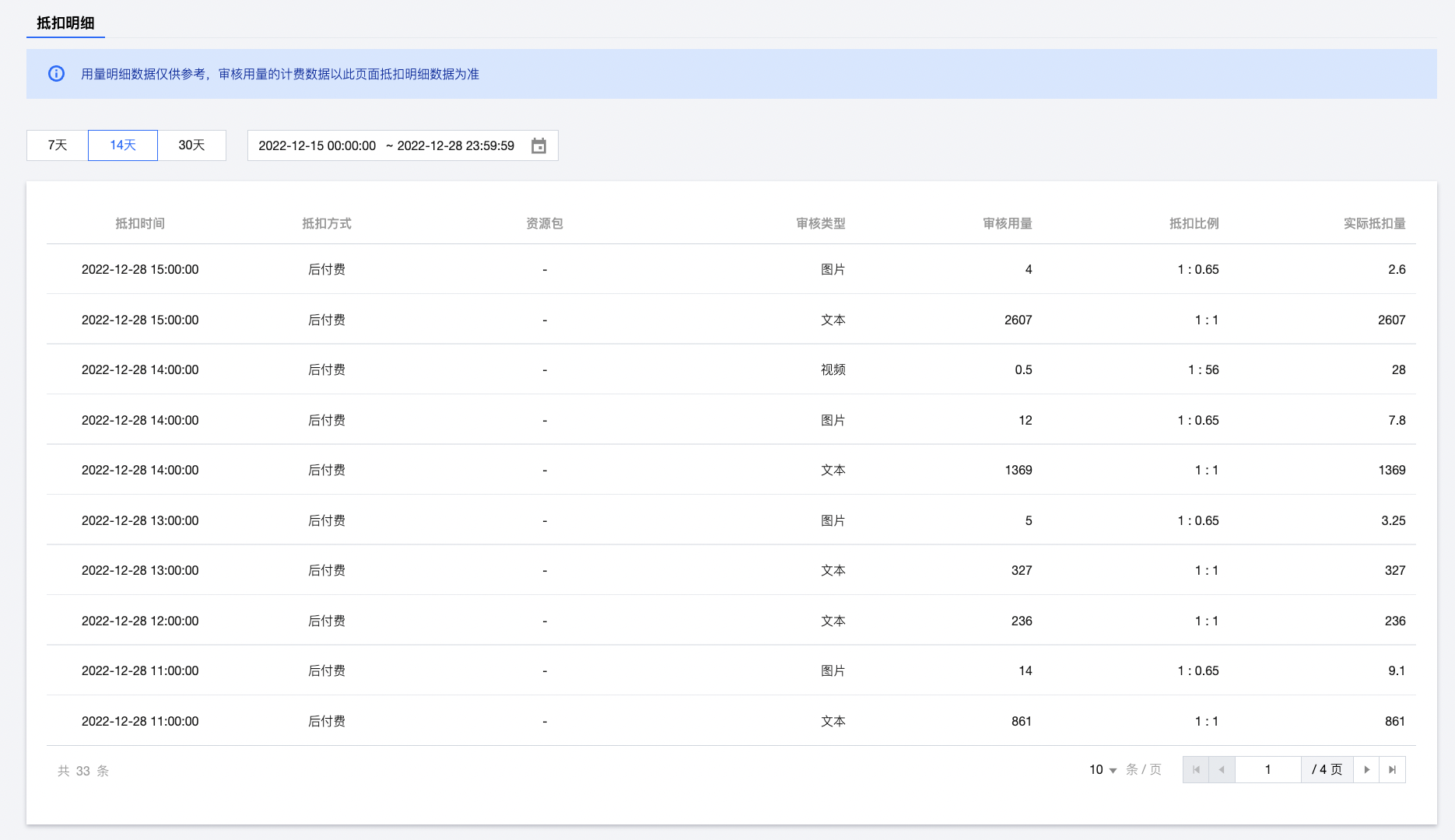
Task: Select the 视频 type cell
Action: tap(833, 370)
